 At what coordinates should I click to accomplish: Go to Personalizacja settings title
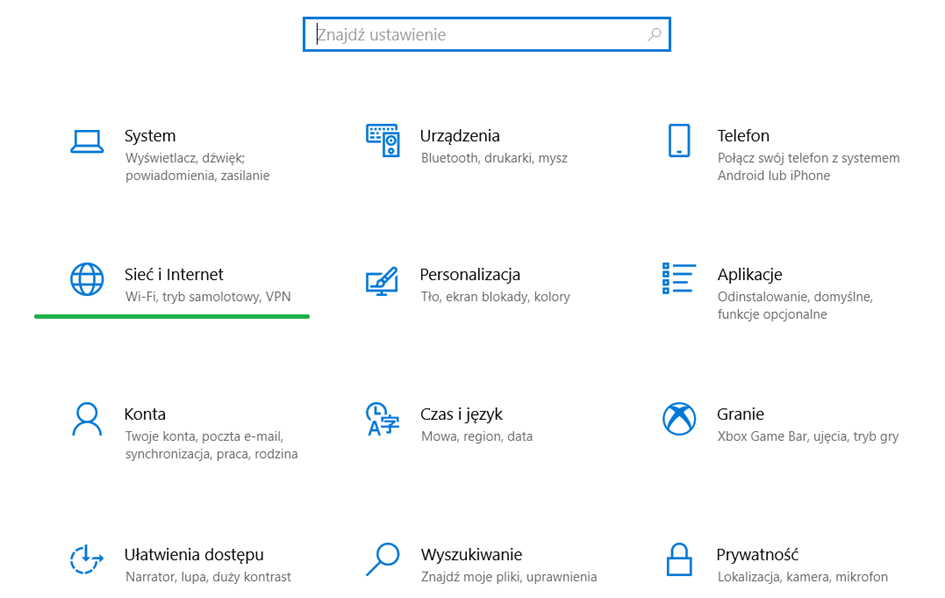coord(470,274)
